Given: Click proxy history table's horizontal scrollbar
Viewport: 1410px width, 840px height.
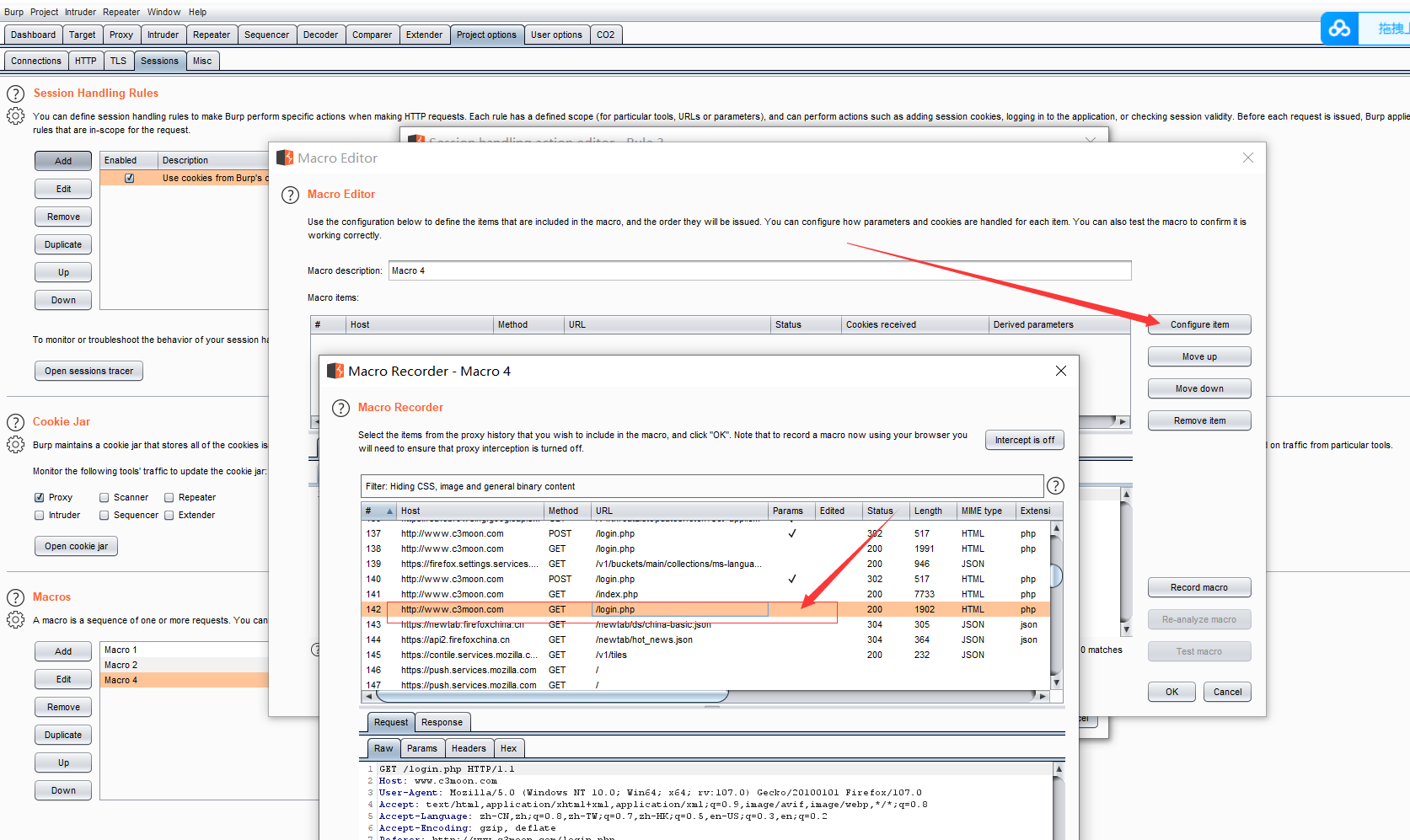Looking at the screenshot, I should click(553, 696).
